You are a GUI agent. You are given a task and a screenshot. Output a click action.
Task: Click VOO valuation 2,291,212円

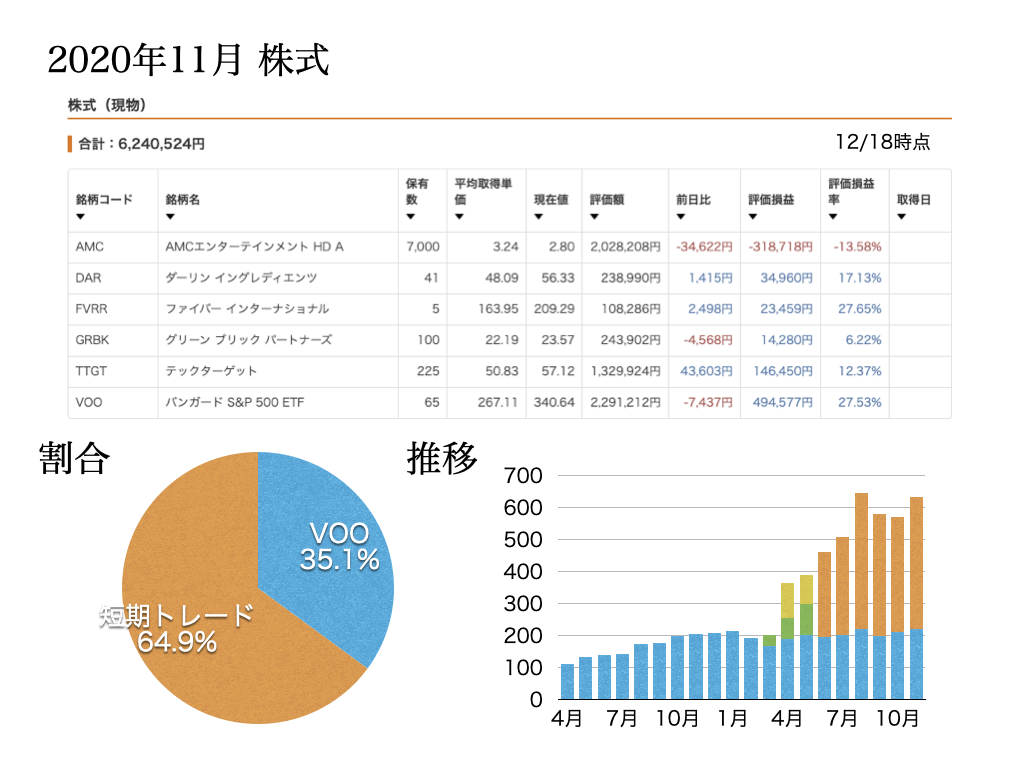point(626,402)
